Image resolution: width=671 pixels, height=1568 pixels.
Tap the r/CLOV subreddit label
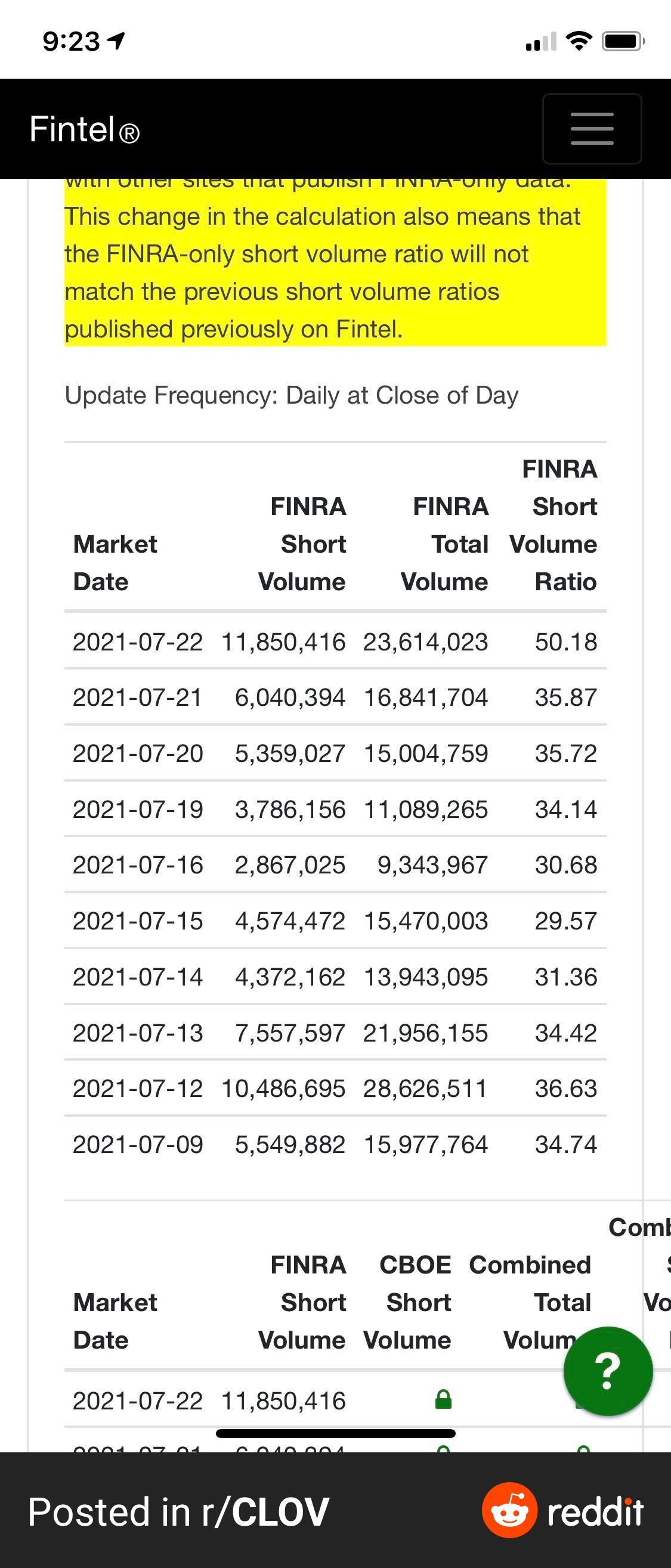(280, 1512)
